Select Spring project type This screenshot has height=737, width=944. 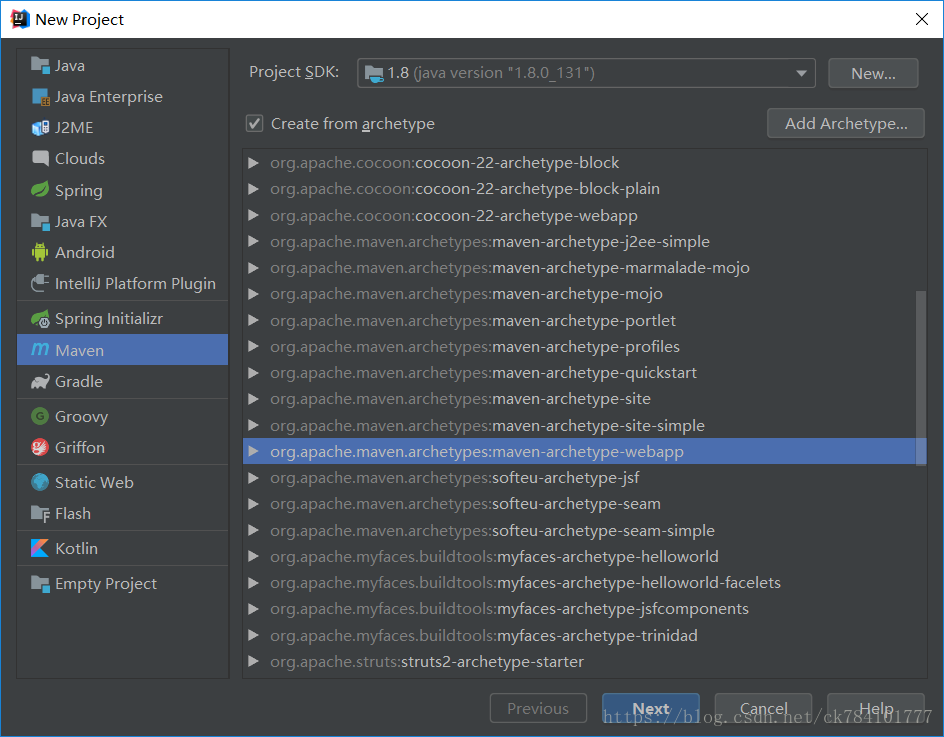(x=123, y=190)
